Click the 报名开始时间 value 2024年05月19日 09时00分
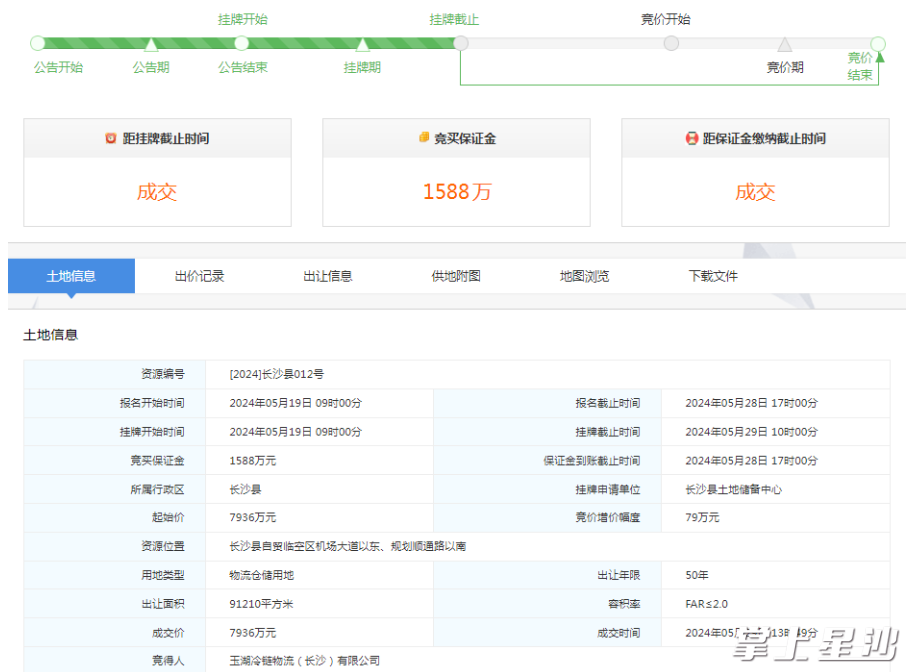 (295, 403)
